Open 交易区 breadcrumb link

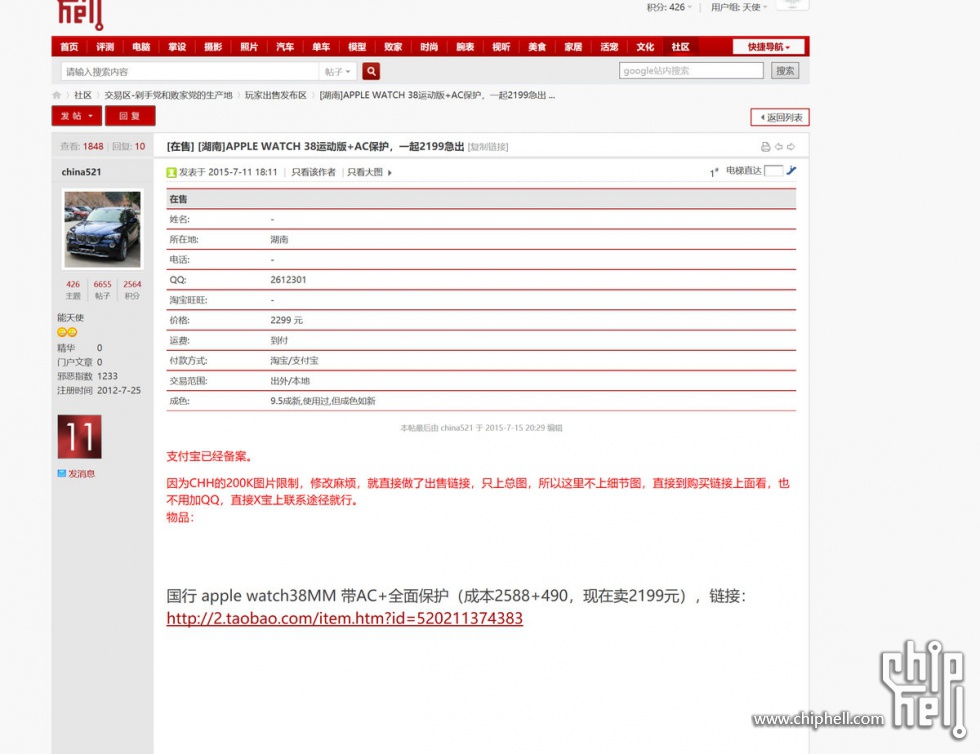168,95
